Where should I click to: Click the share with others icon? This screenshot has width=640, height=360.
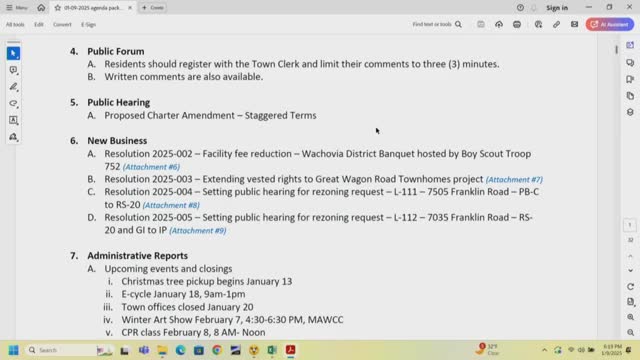[538, 24]
